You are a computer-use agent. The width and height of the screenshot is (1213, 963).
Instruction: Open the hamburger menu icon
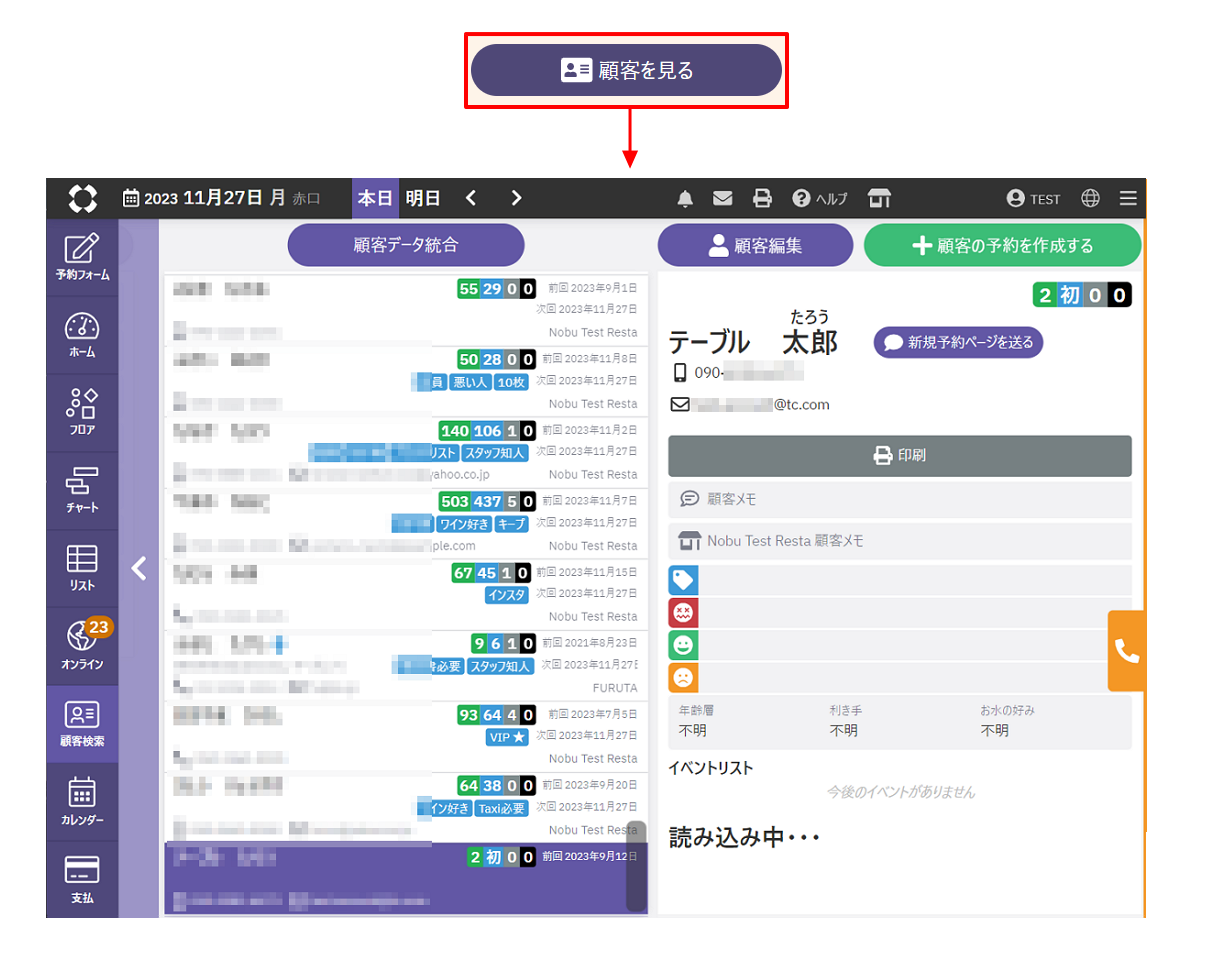point(1128,198)
